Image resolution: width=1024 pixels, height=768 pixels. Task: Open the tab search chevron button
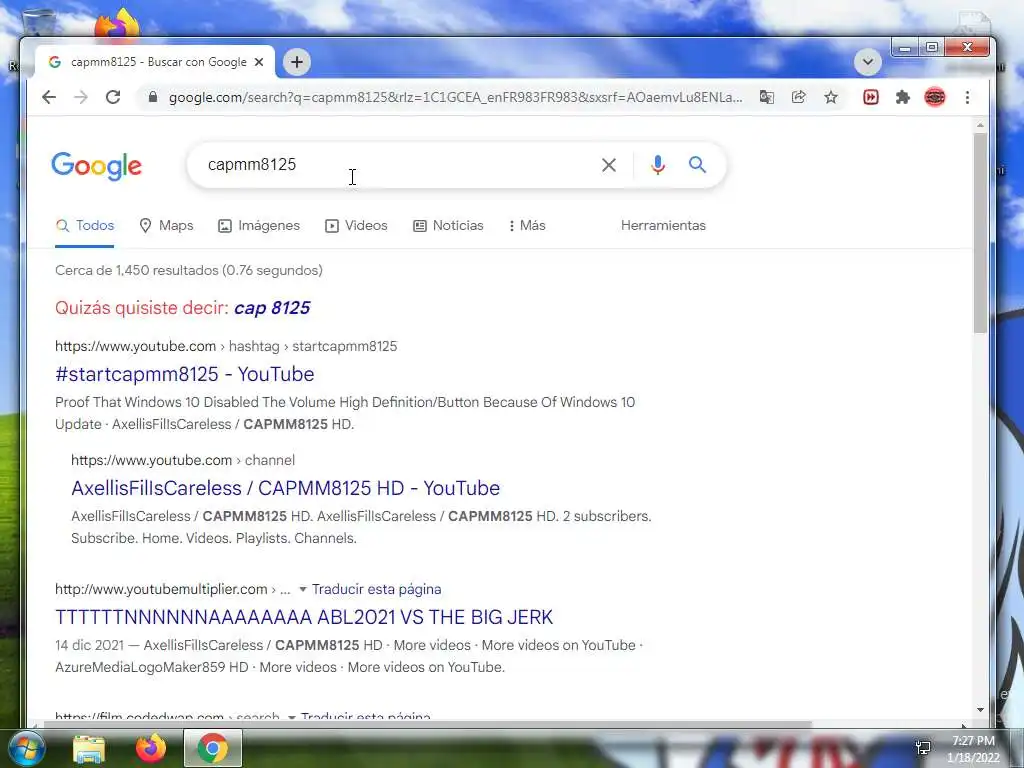click(868, 62)
